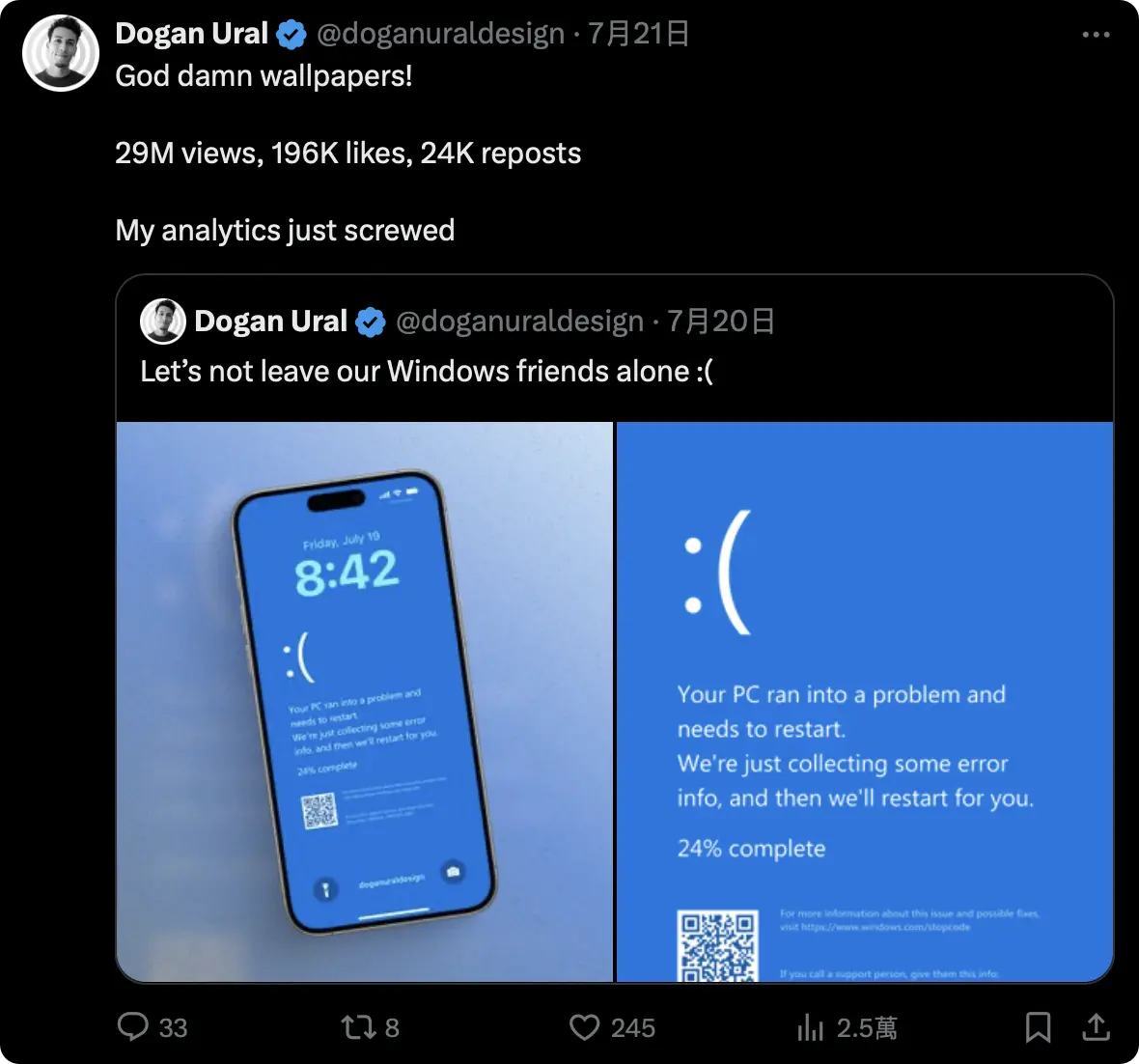Like the tweet with the heart icon

pyautogui.click(x=584, y=1027)
